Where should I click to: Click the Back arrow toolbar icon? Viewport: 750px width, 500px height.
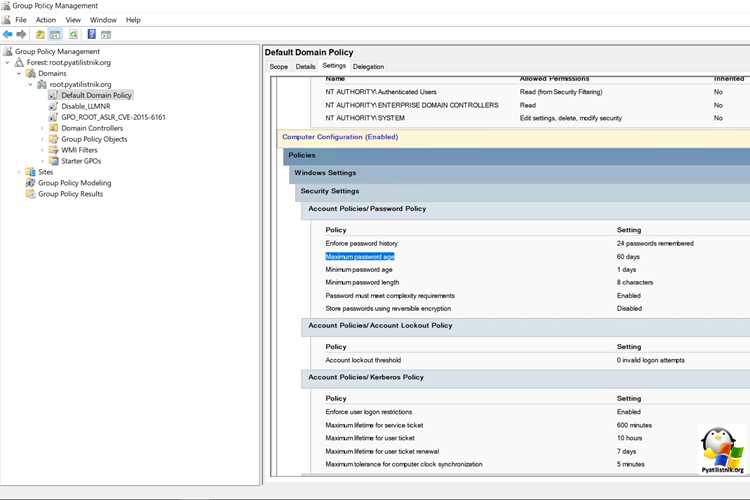[x=7, y=34]
